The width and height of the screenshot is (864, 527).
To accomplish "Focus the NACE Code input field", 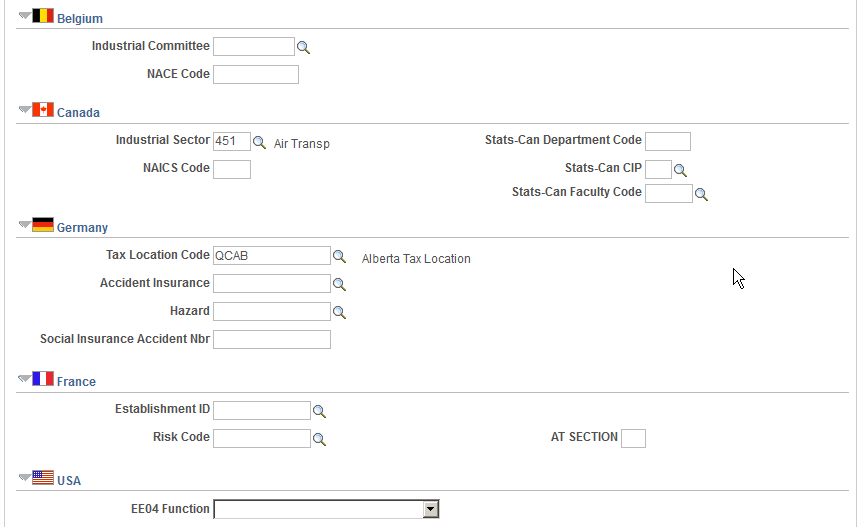I will point(256,74).
